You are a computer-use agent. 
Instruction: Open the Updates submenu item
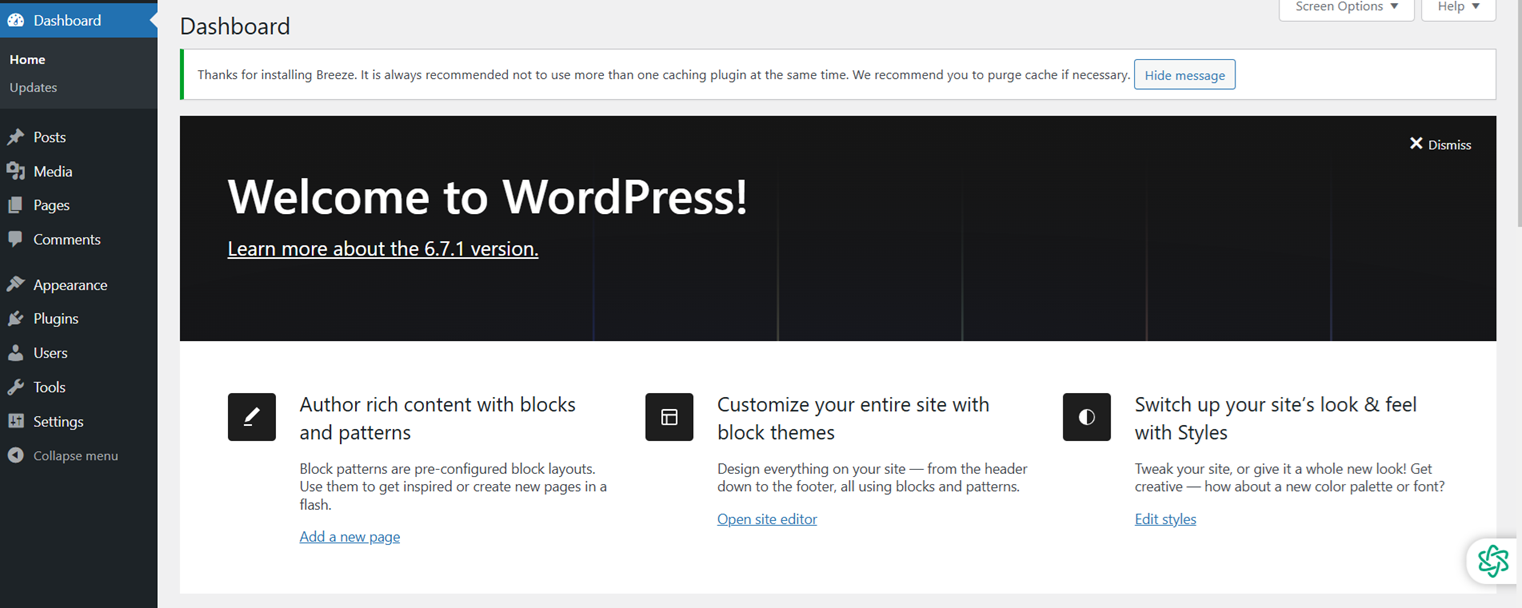click(34, 88)
